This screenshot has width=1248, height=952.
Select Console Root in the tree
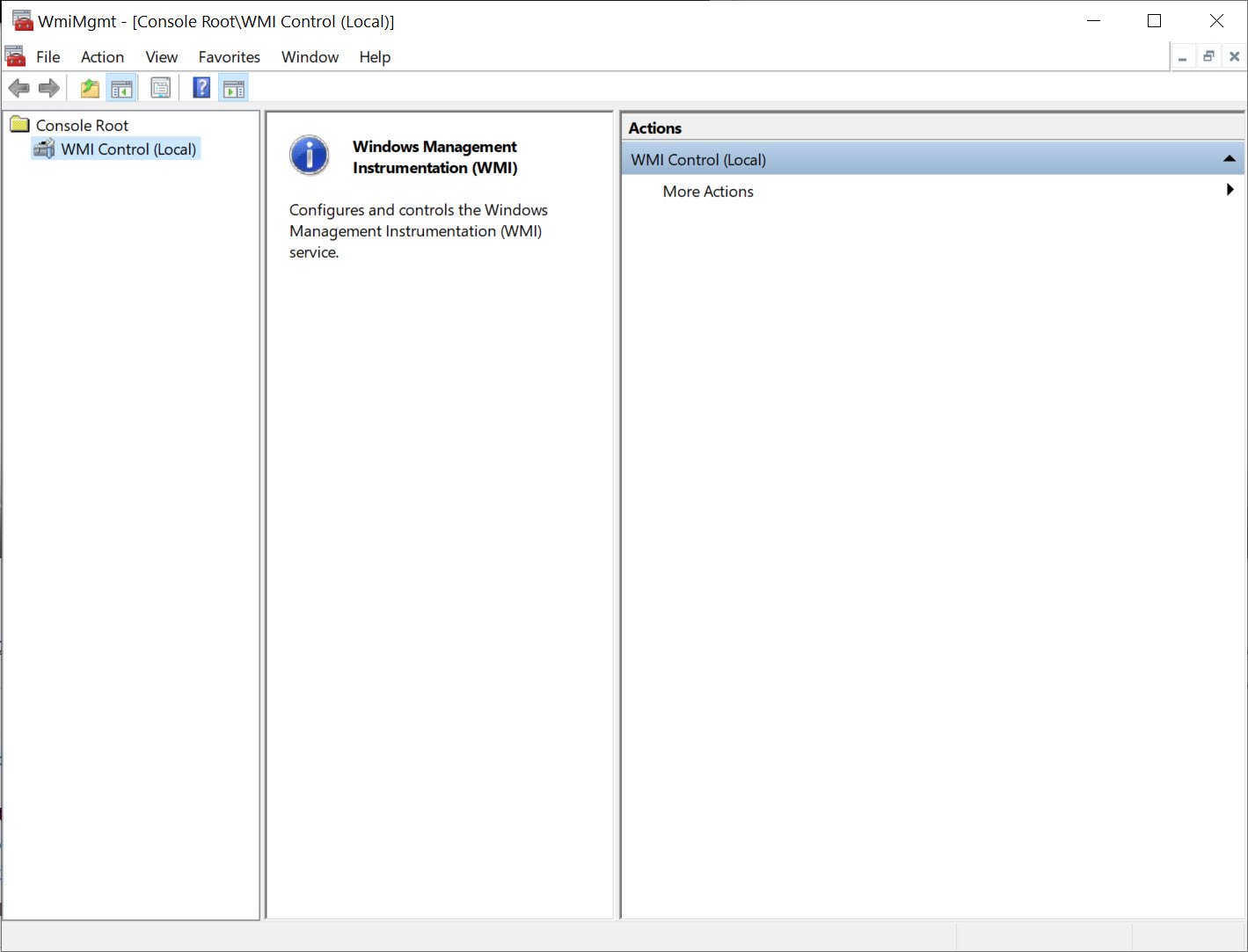point(82,126)
